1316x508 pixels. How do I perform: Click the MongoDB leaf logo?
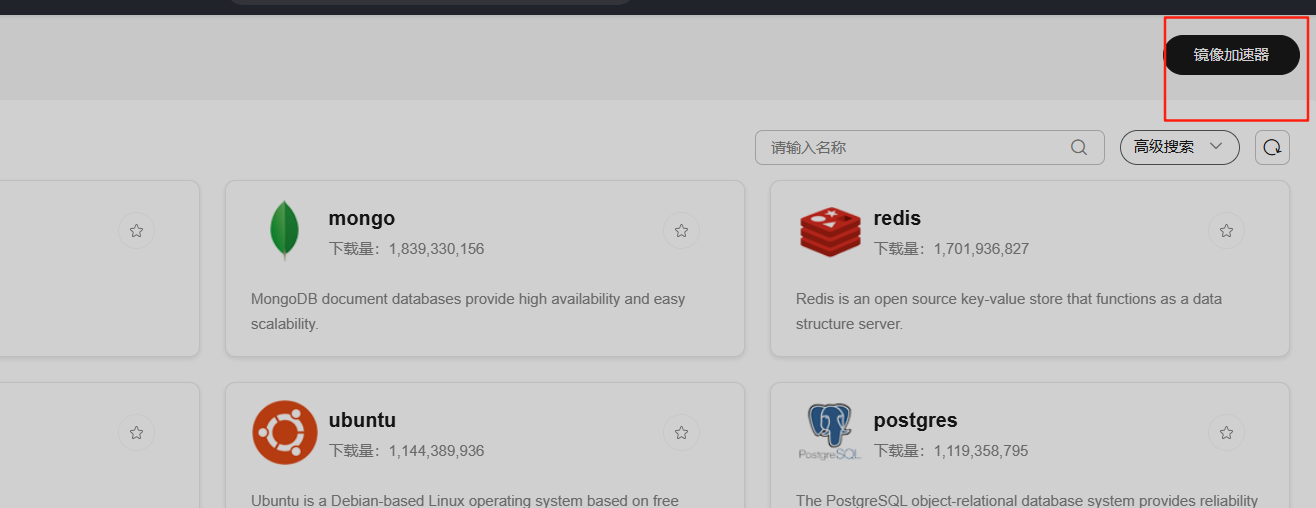pos(285,231)
